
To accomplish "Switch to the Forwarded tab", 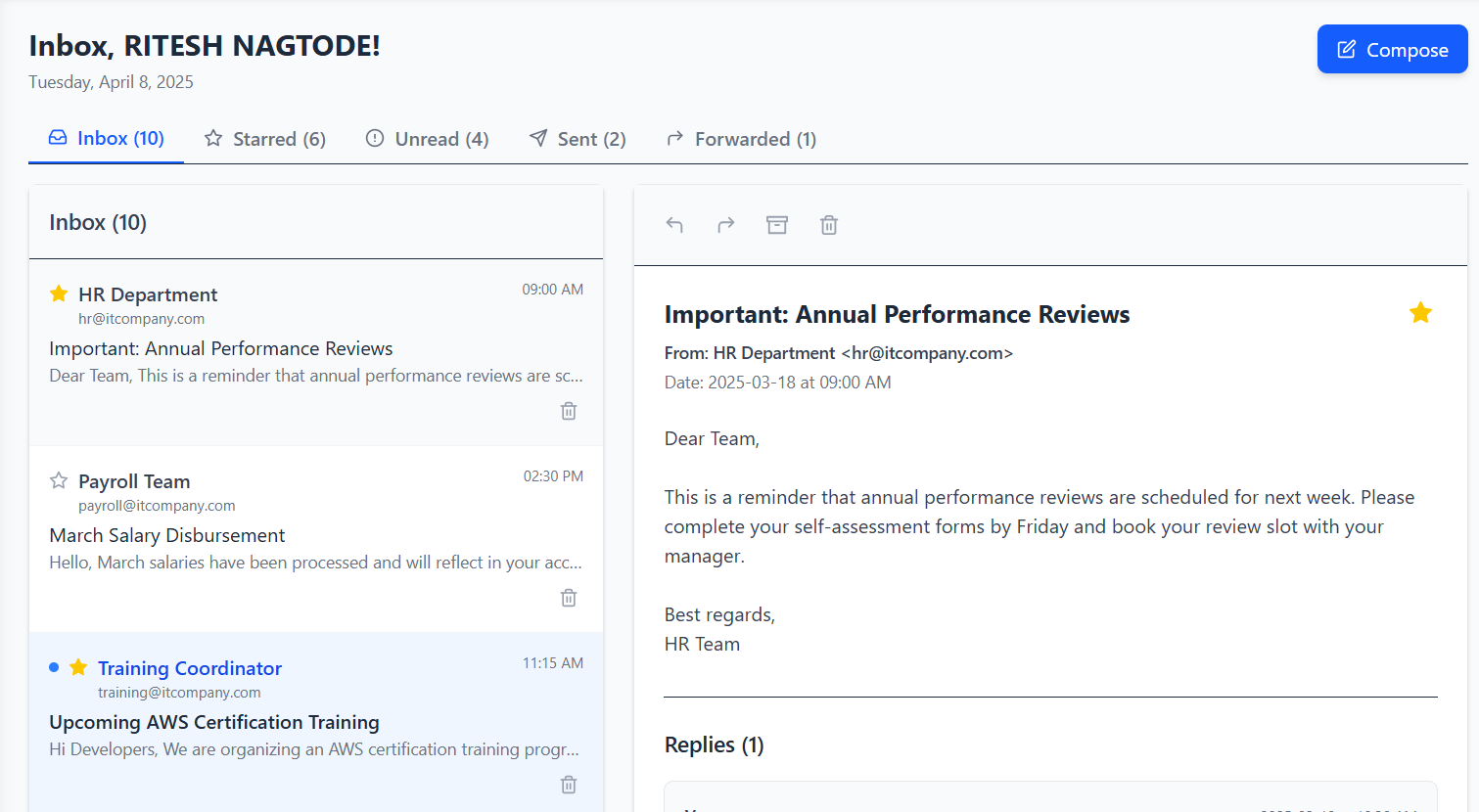I will click(x=741, y=138).
